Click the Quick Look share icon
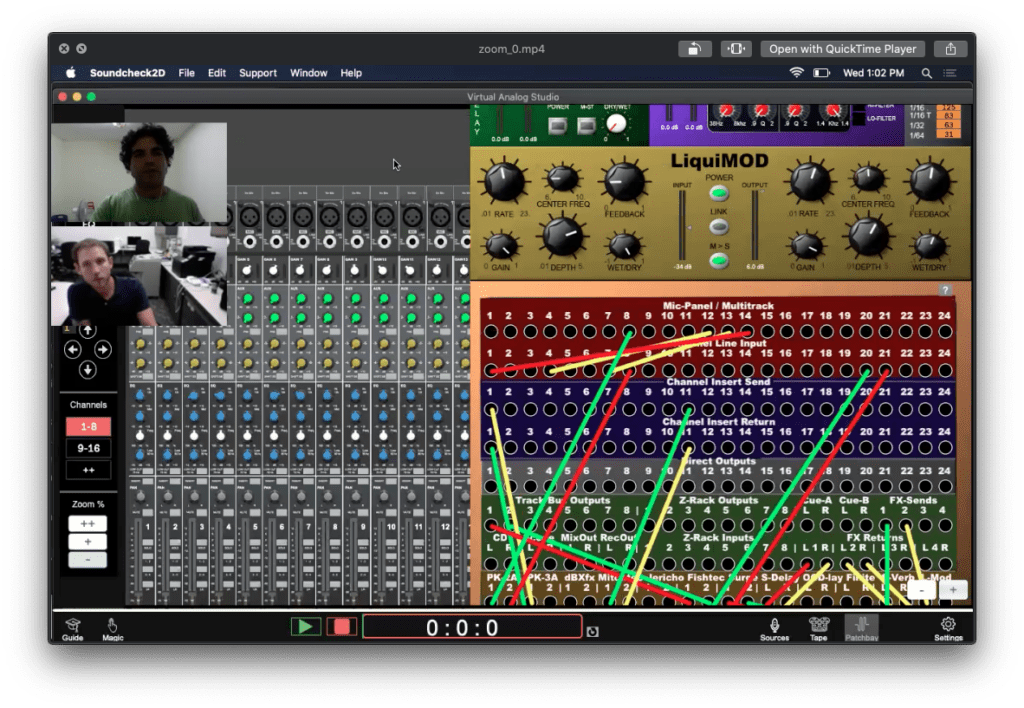This screenshot has width=1024, height=708. pyautogui.click(x=951, y=49)
